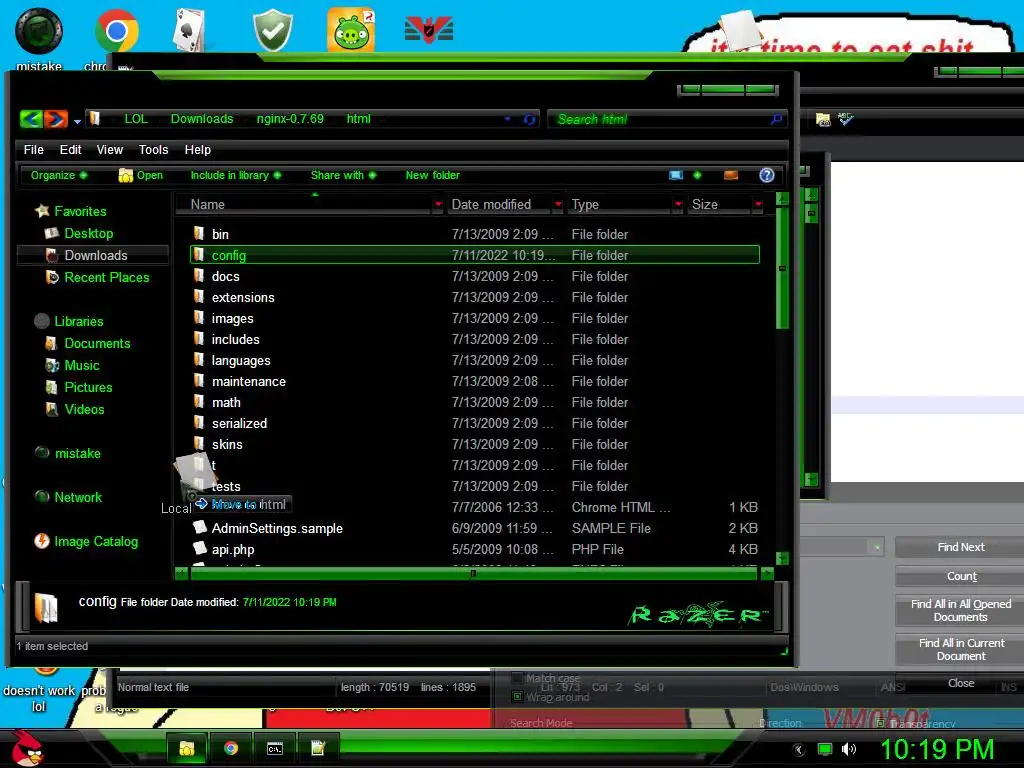Go back with the green back arrow
Screen dimensions: 1024x768
point(31,119)
